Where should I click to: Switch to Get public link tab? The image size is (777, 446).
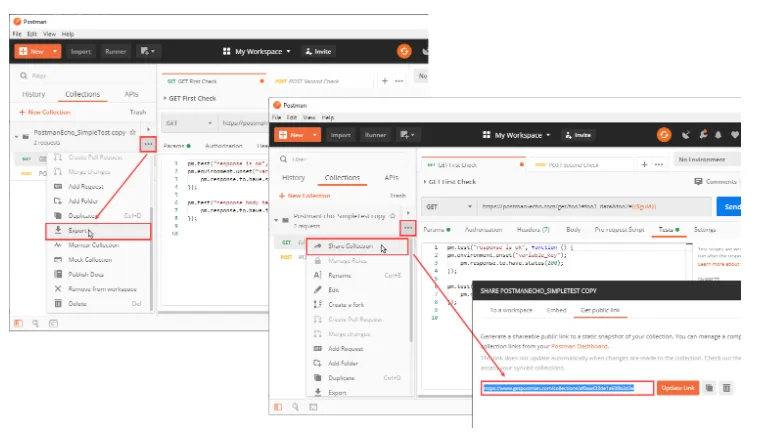click(600, 310)
